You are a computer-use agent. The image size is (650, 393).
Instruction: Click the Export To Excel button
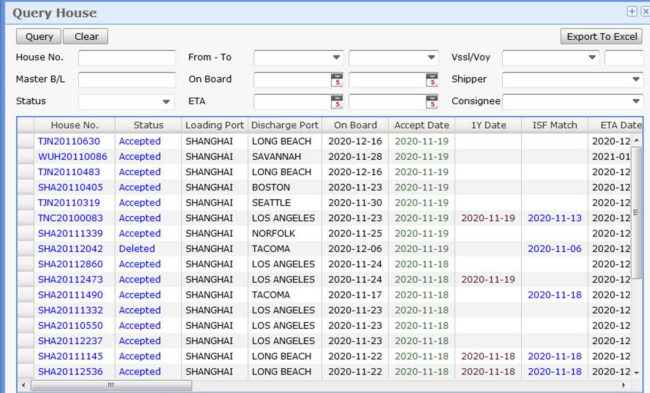click(x=601, y=36)
